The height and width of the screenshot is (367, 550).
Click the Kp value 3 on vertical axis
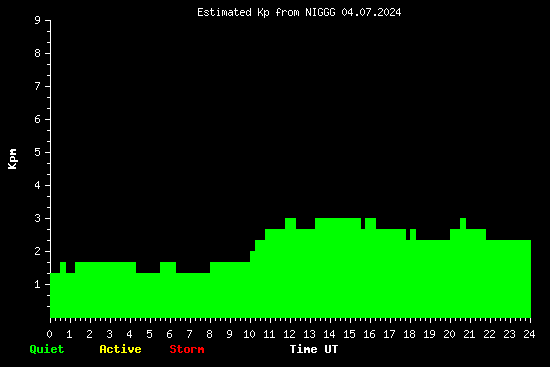coord(38,219)
